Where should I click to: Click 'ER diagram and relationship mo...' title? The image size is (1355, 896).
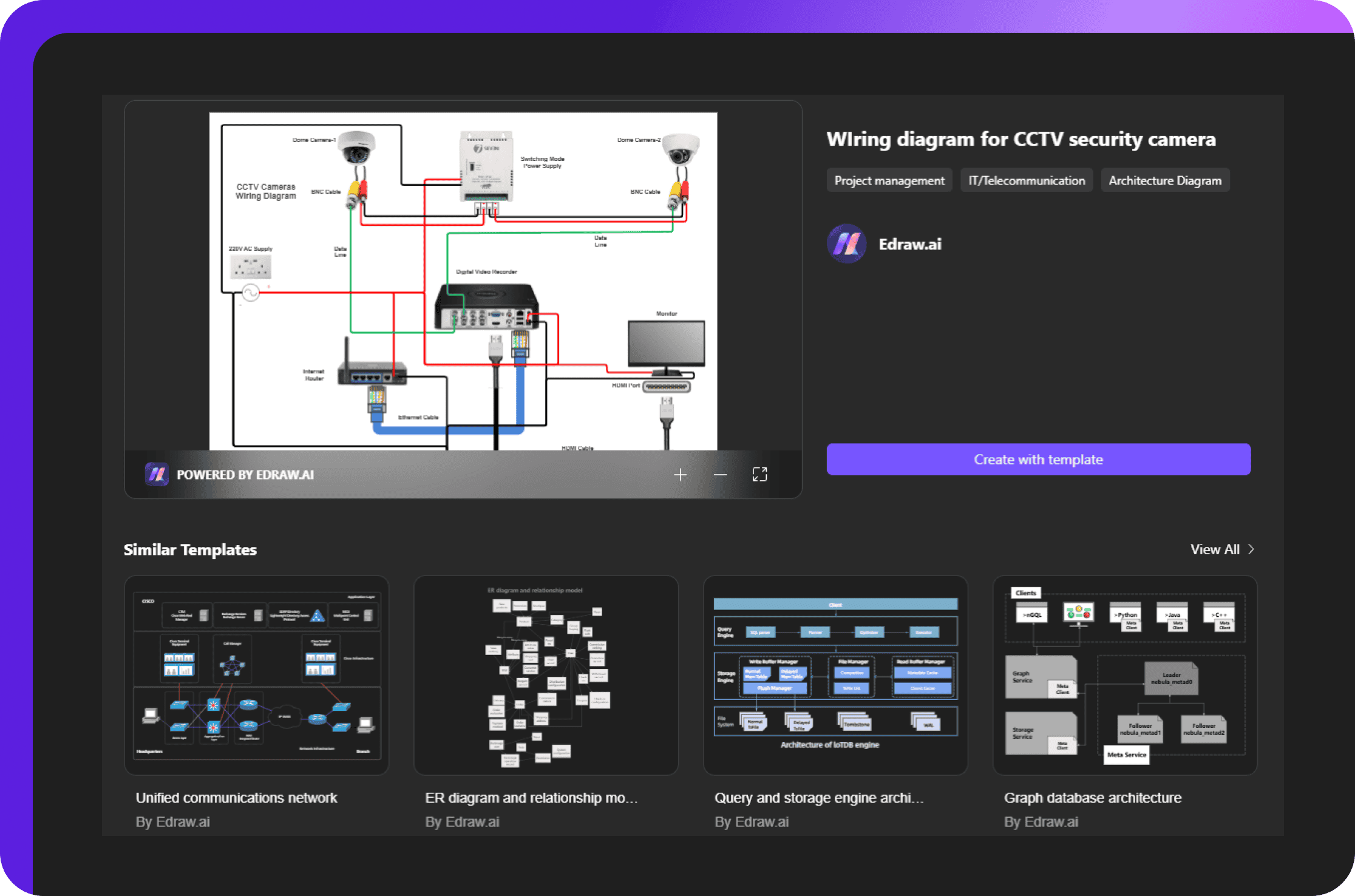pyautogui.click(x=531, y=798)
